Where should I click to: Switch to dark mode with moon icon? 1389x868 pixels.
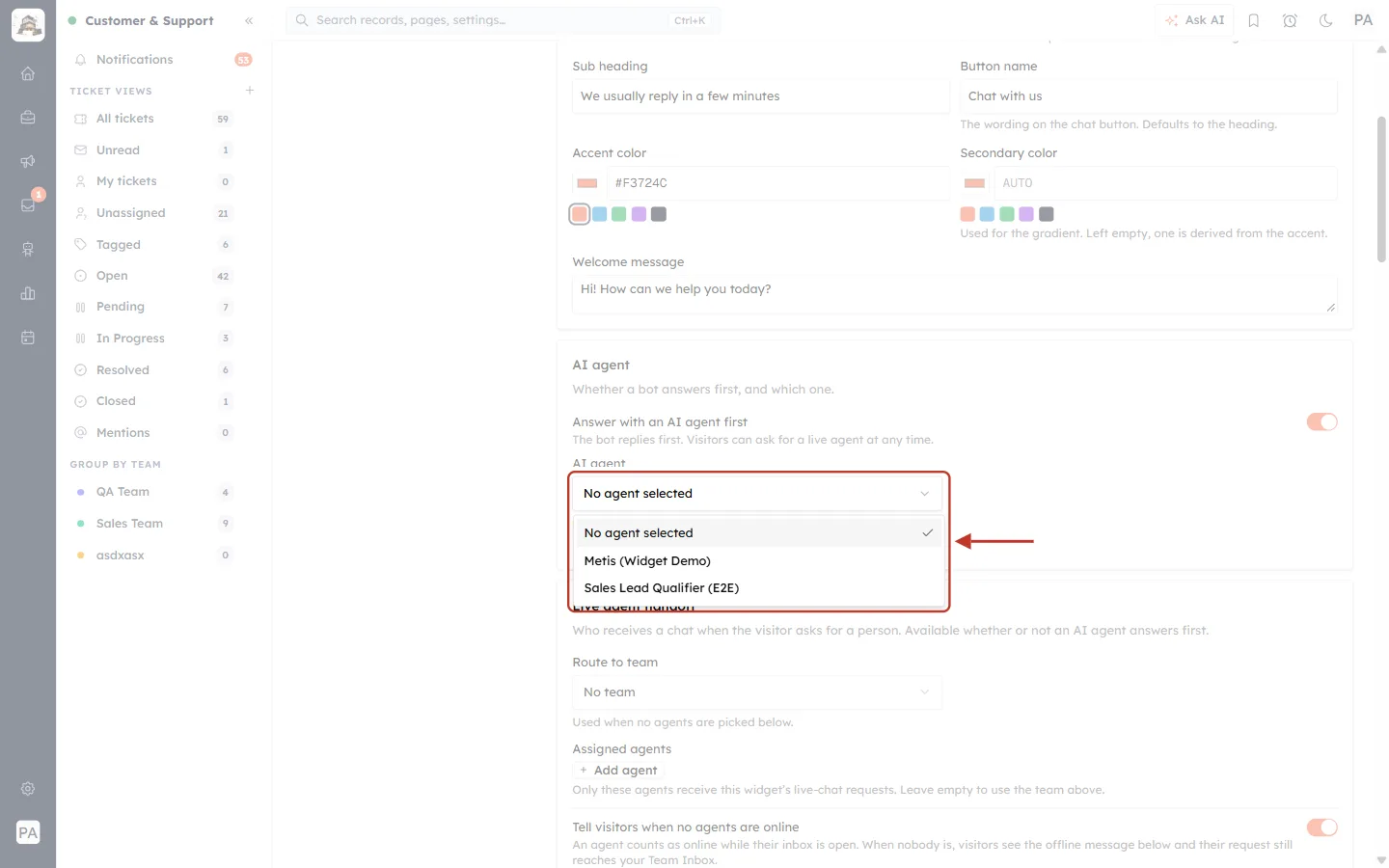tap(1326, 20)
